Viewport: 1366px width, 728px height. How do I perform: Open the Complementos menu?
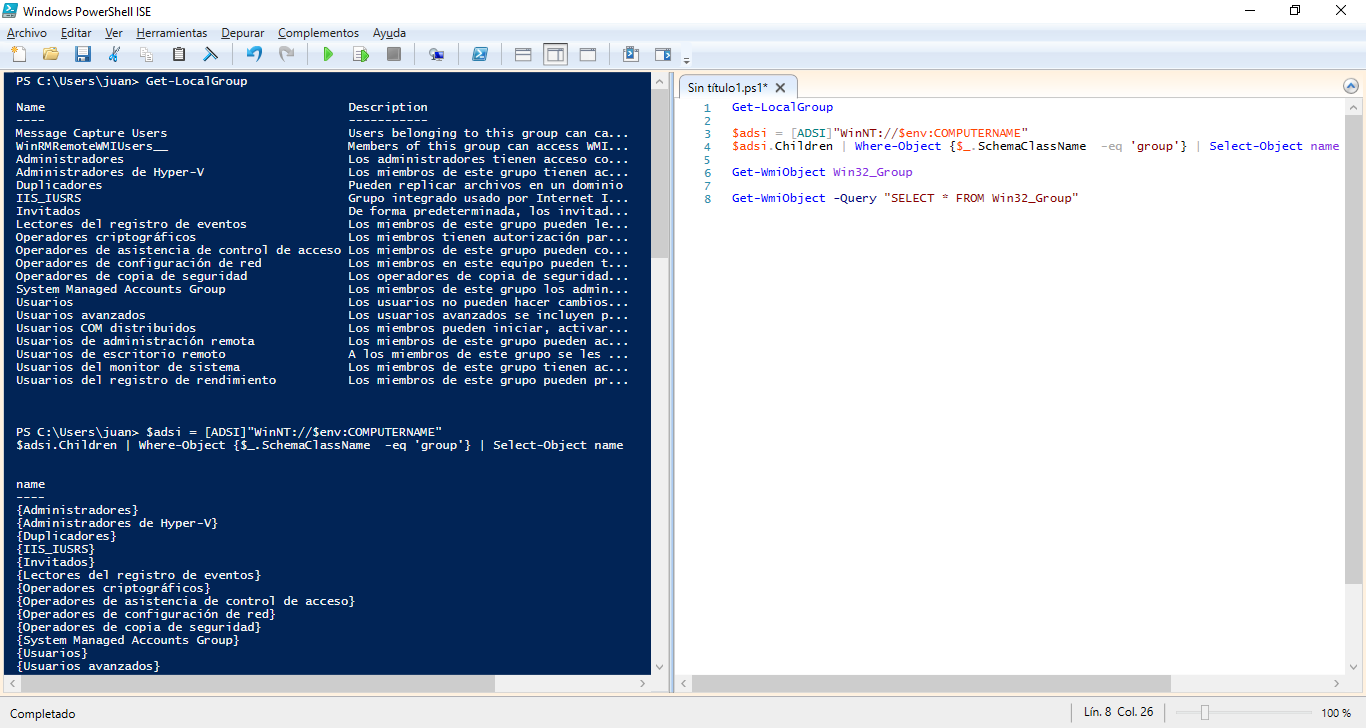tap(318, 33)
